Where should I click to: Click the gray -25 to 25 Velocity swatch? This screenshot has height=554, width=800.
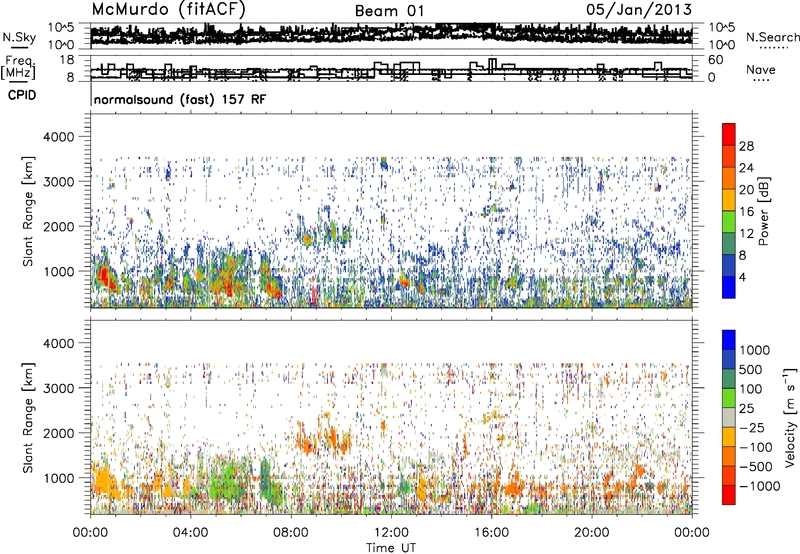point(729,417)
